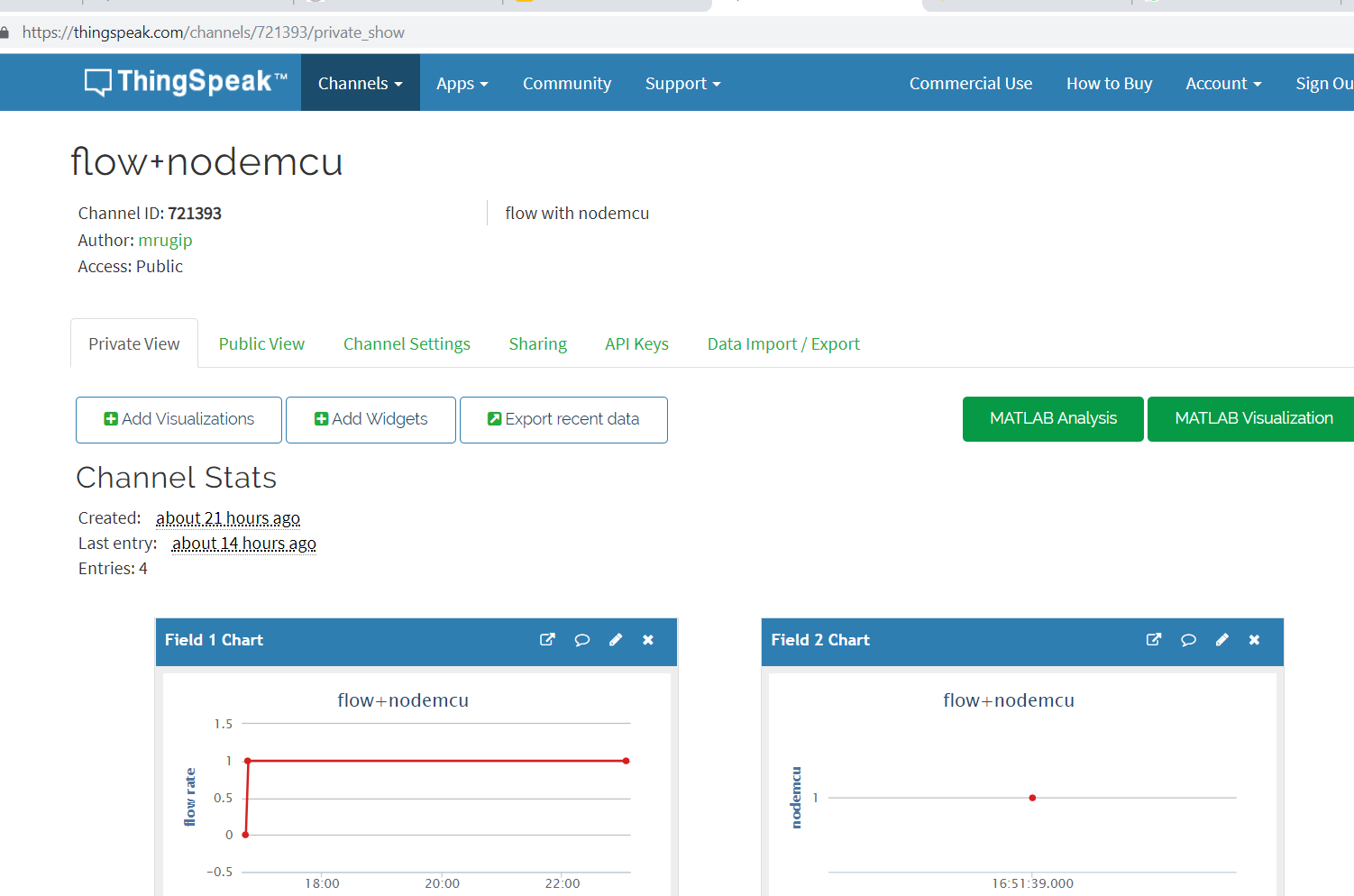Screen dimensions: 1354x896
Task: Click the 16:51:39.000 time label
Action: click(1033, 883)
